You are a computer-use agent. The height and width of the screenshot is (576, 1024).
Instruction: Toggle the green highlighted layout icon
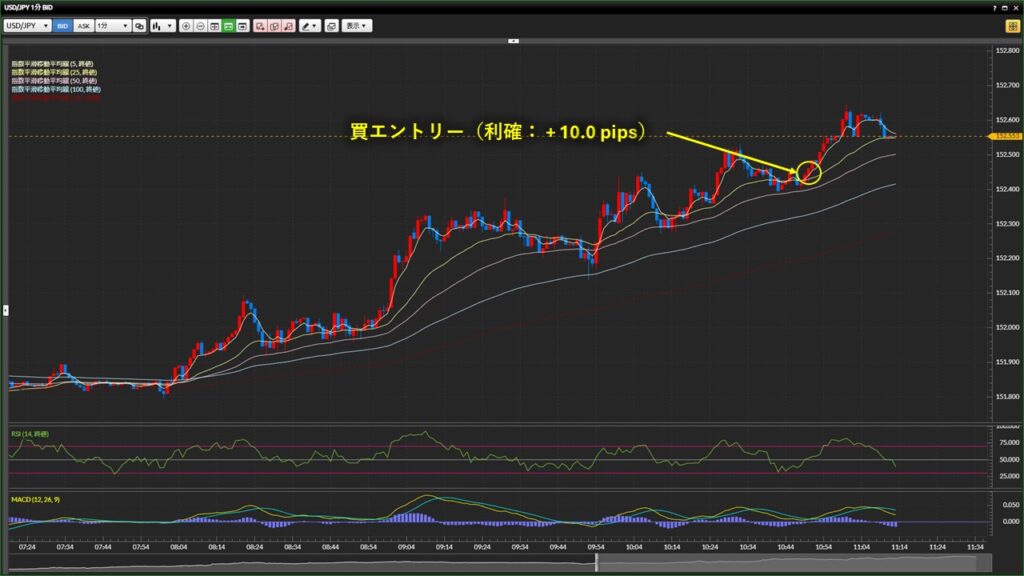(229, 25)
